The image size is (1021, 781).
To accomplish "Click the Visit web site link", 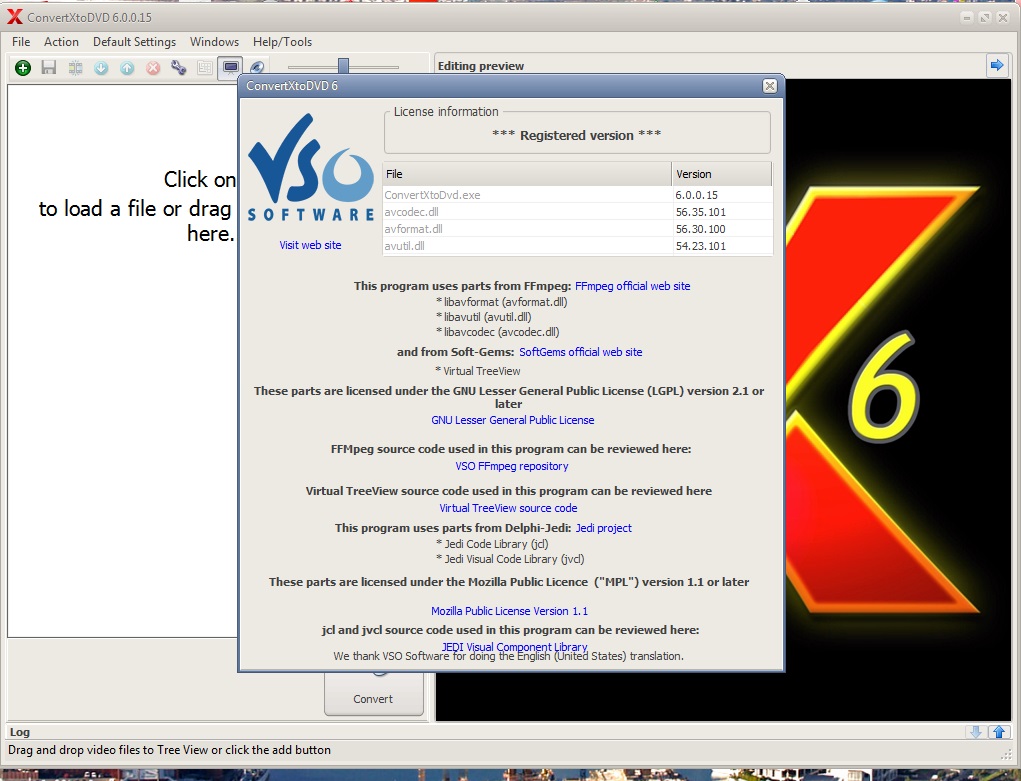I will [311, 245].
